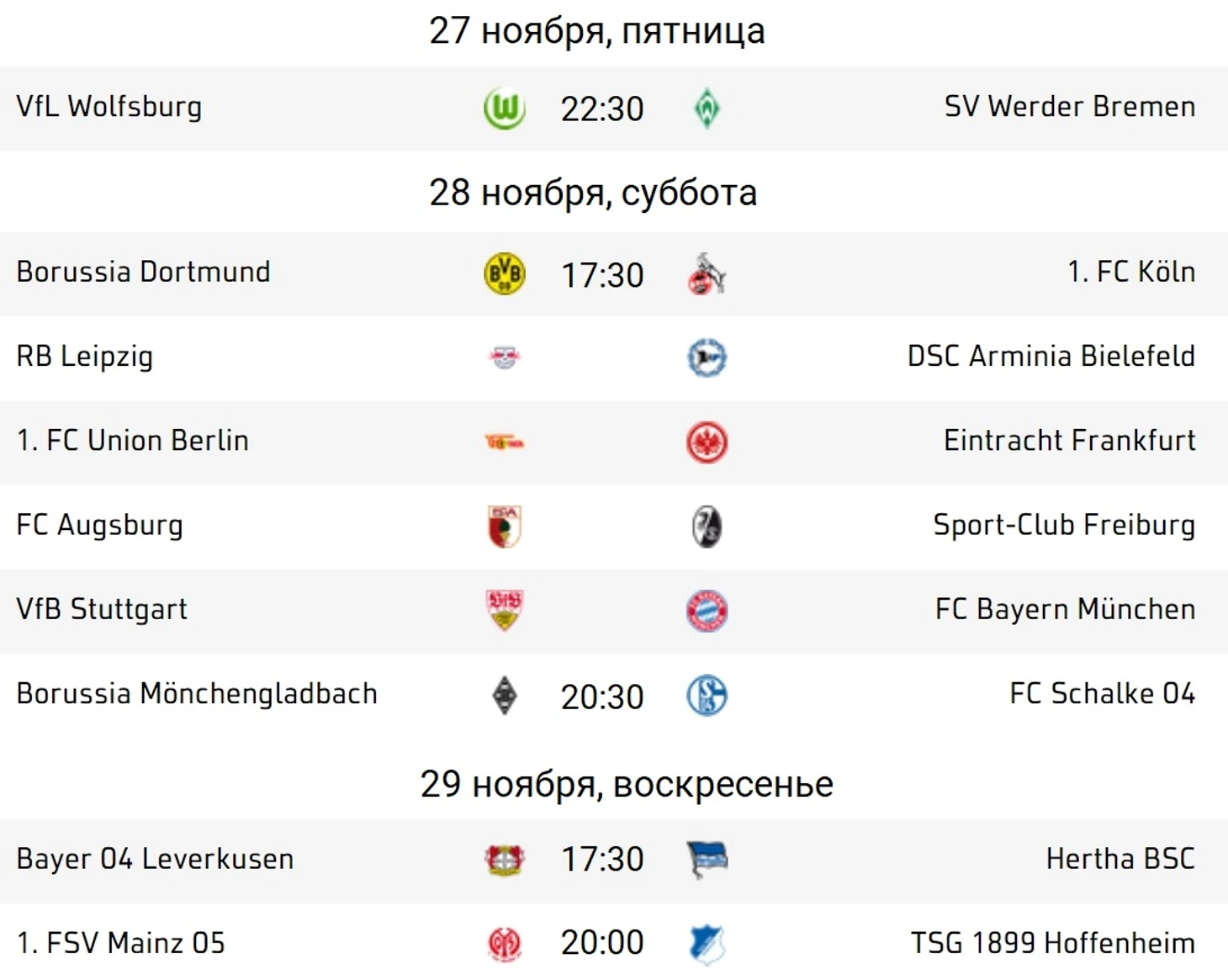Click the FC Bayern München crest

(707, 611)
